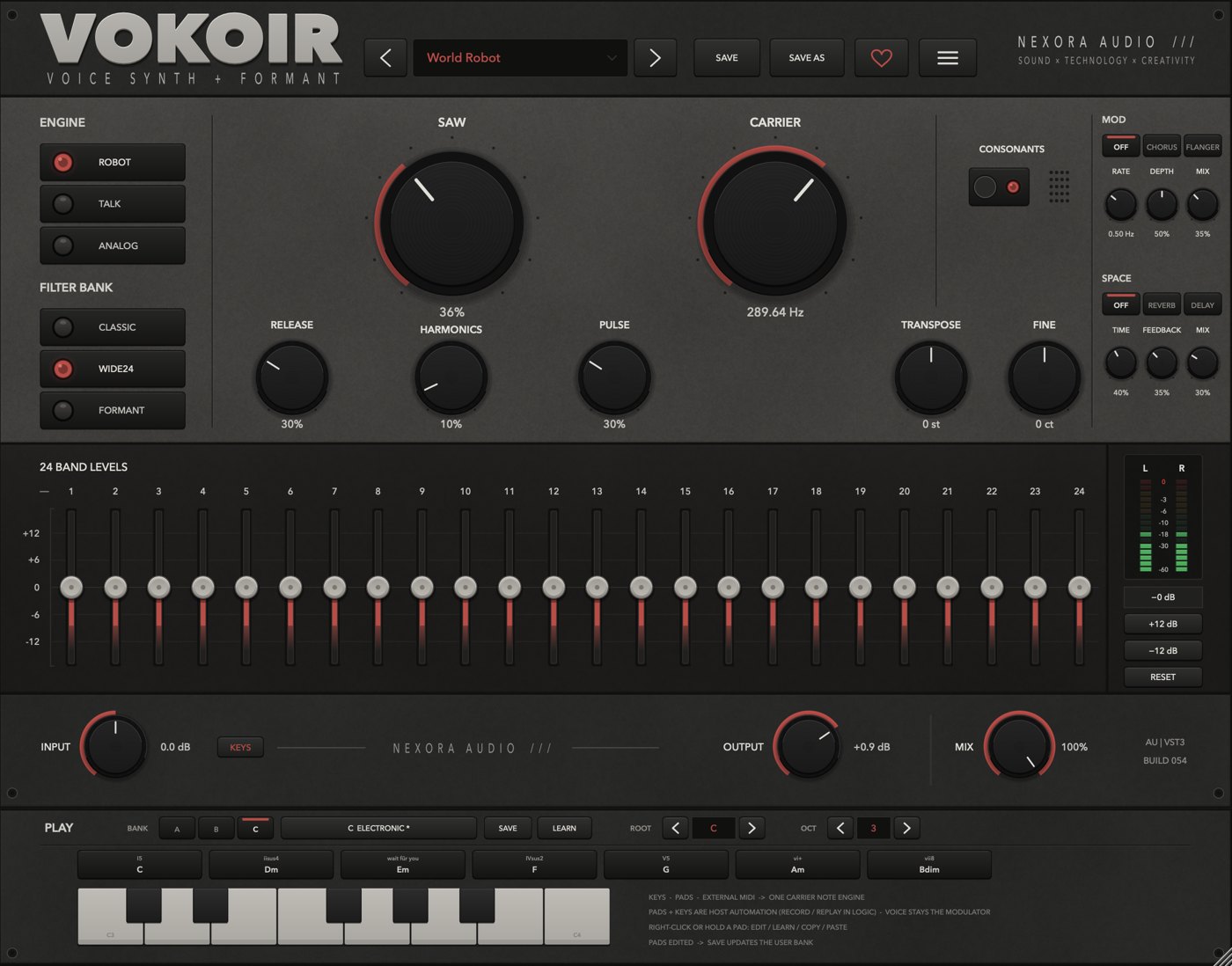The width and height of the screenshot is (1232, 966).
Task: Select pad bank C
Action: click(x=256, y=829)
